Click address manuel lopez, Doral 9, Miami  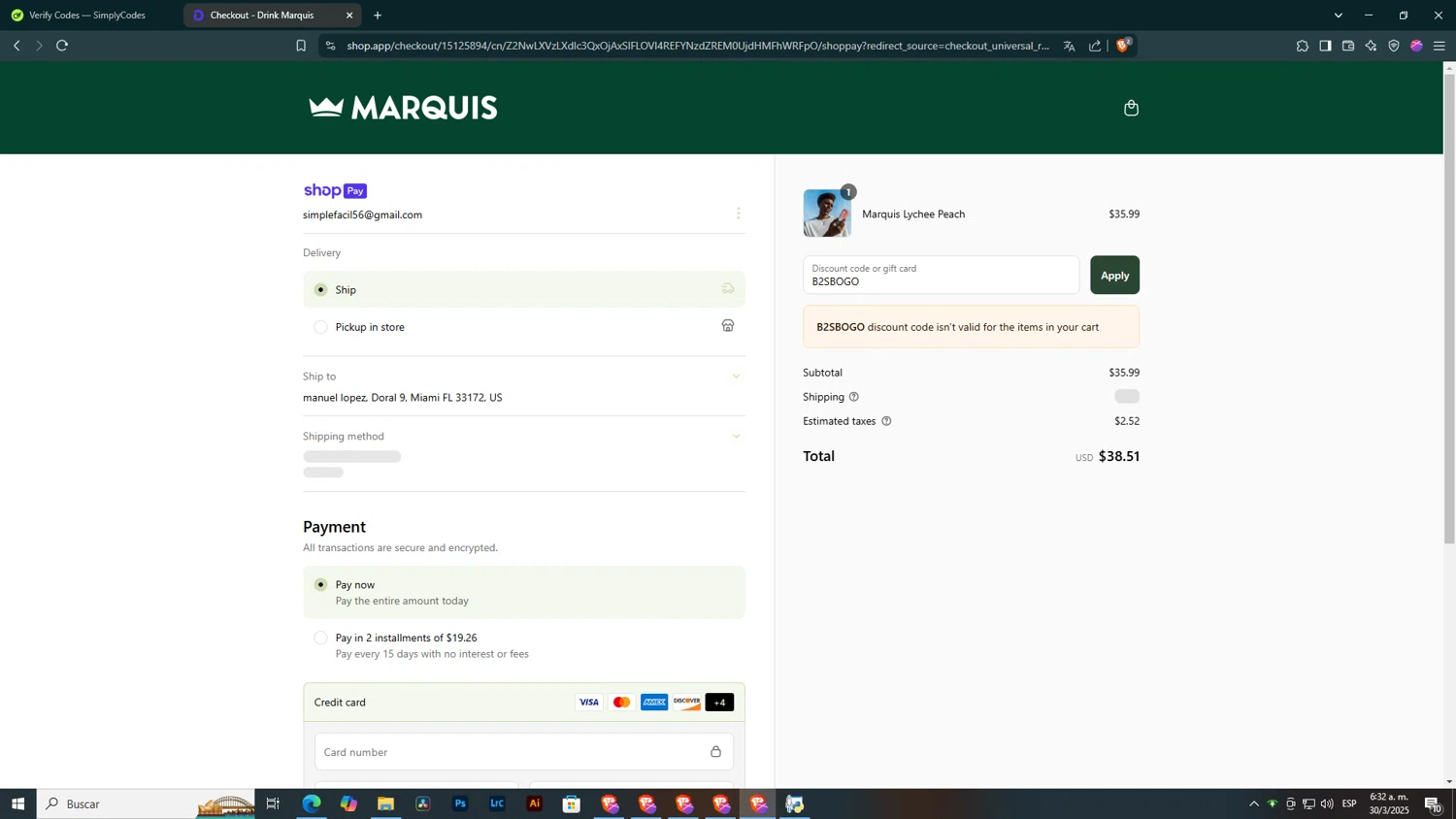coord(402,398)
